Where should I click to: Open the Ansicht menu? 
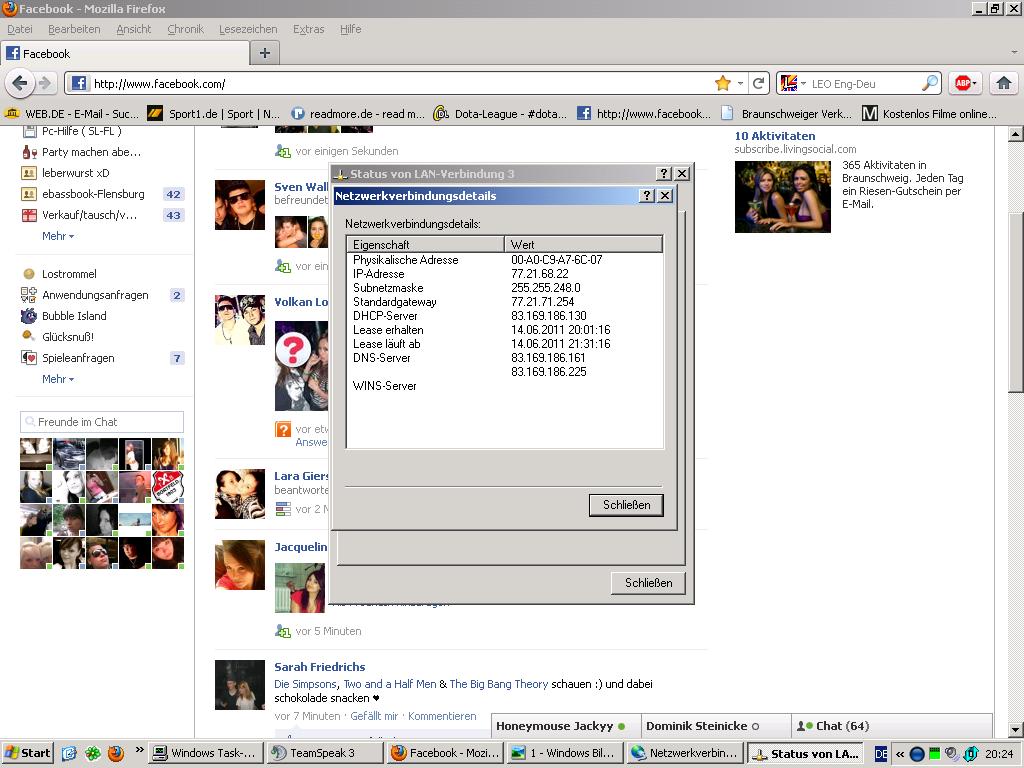133,29
